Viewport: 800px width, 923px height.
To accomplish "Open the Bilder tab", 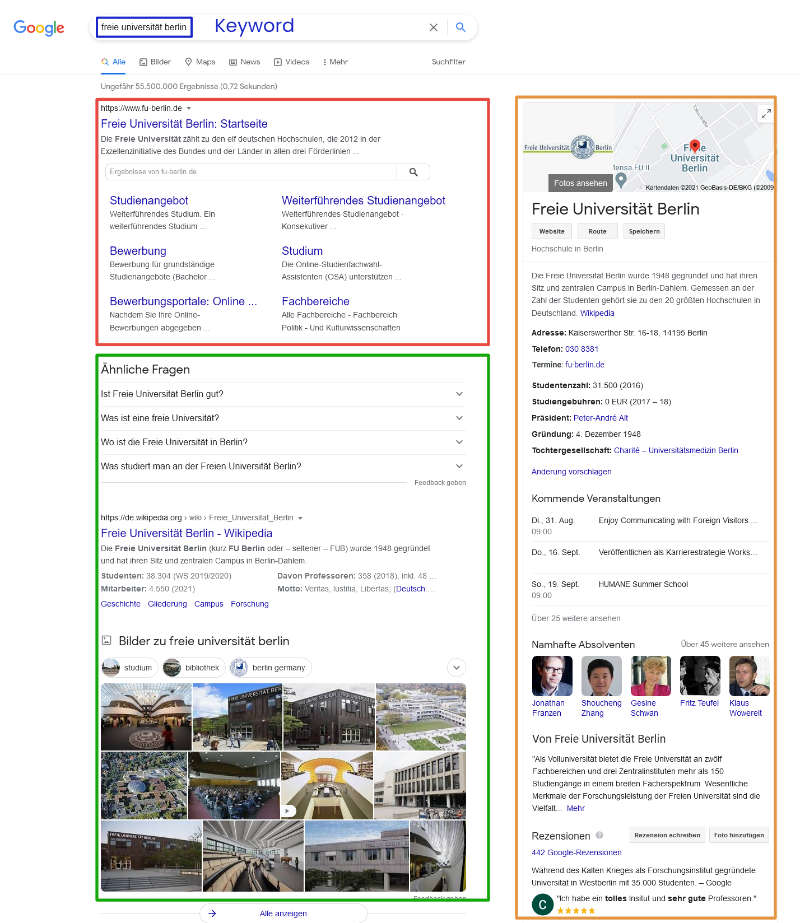I will click(x=155, y=62).
